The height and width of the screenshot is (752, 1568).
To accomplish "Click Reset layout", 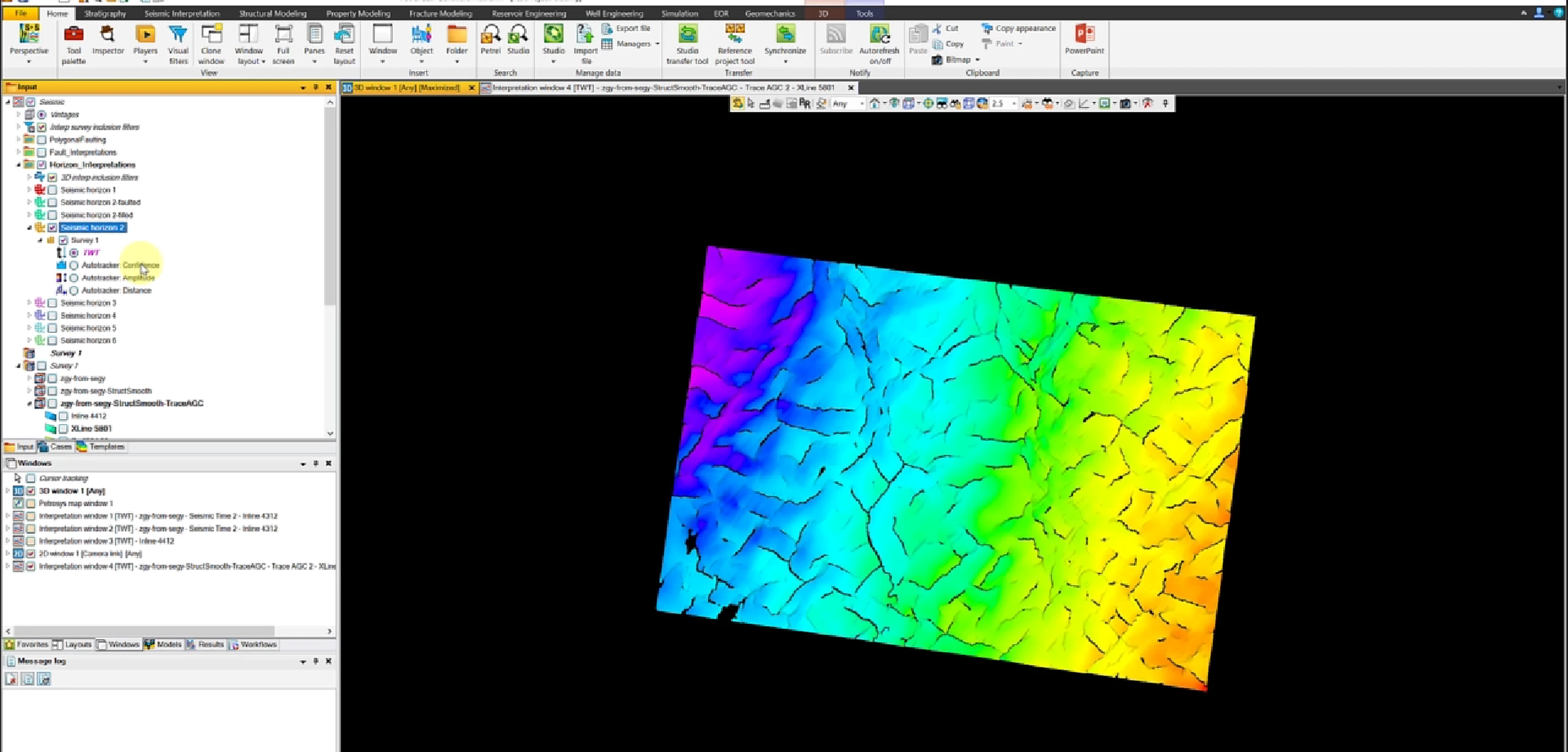I will click(344, 44).
